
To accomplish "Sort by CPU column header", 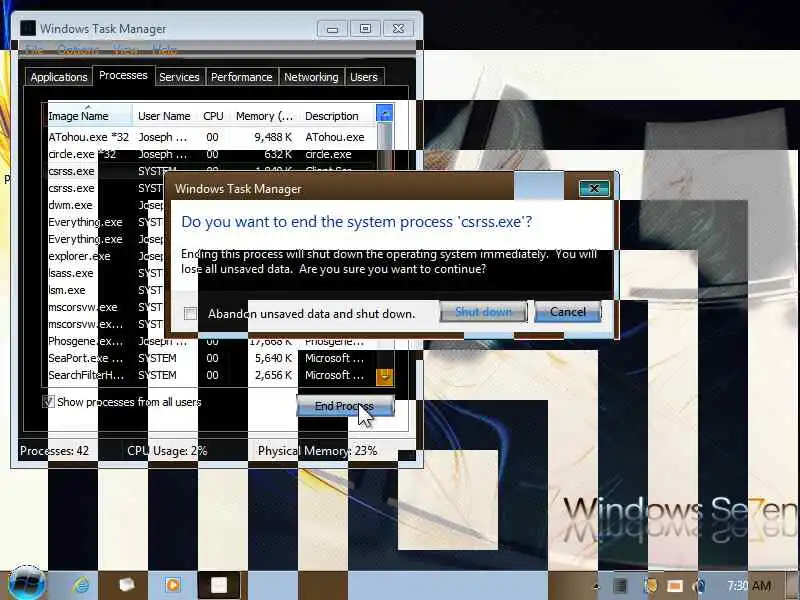I will tap(213, 116).
